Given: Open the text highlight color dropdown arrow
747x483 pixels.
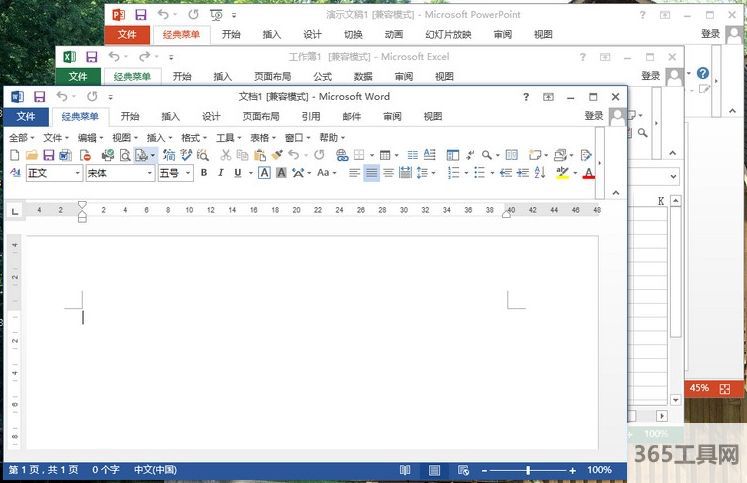Looking at the screenshot, I should click(575, 173).
